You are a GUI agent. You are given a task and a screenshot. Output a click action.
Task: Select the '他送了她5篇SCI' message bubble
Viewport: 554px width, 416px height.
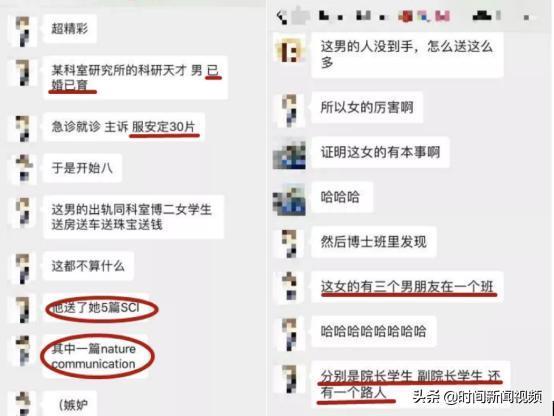tap(96, 307)
